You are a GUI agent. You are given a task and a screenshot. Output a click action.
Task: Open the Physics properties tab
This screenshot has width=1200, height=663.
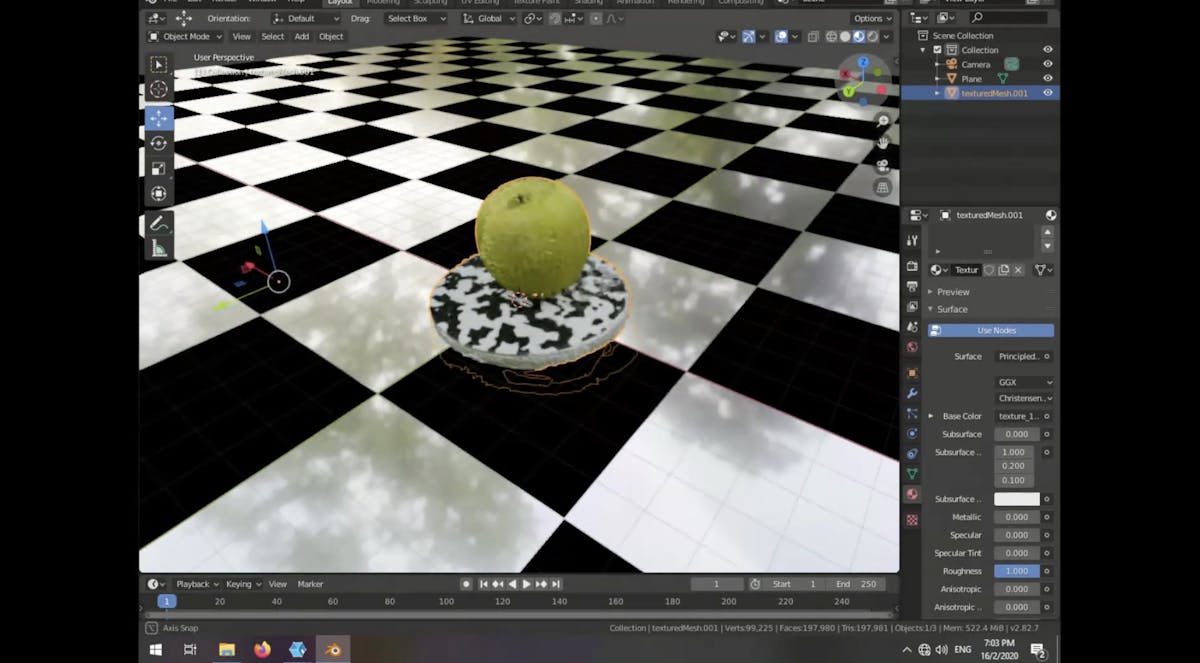[x=912, y=434]
